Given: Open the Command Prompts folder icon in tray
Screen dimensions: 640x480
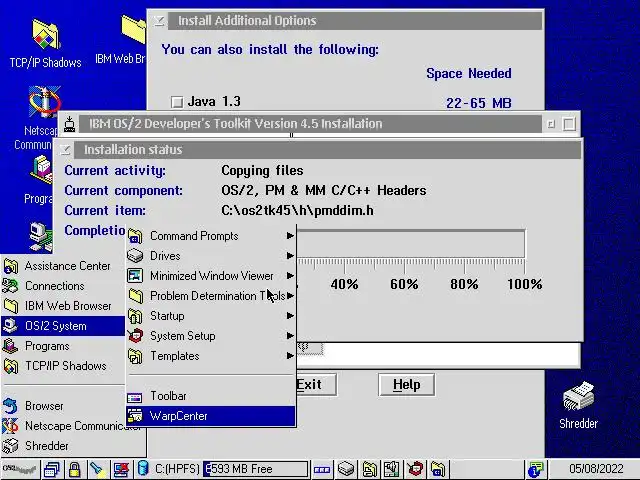Looking at the screenshot, I should [x=438, y=469].
